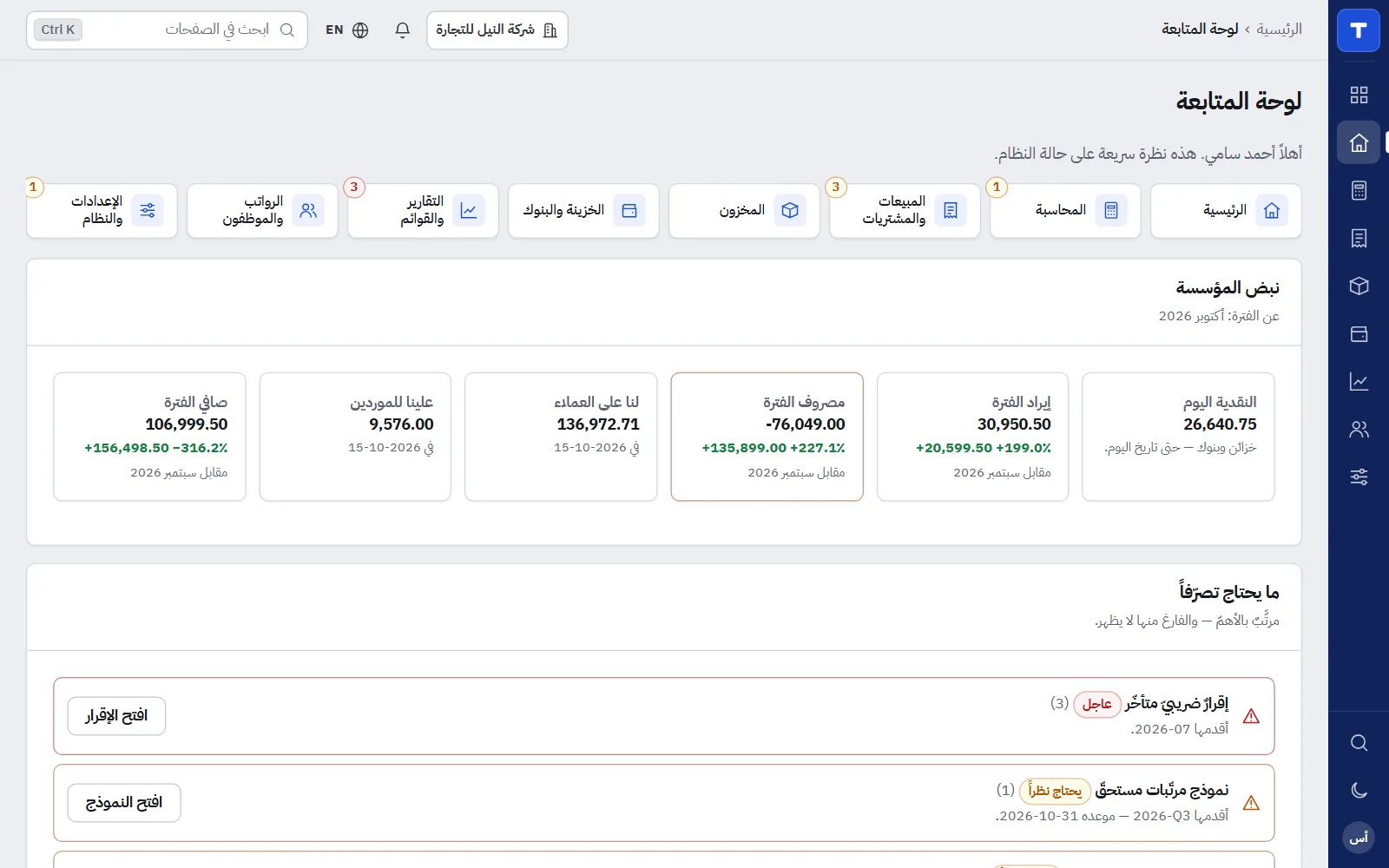Click the افتح النموذج button
This screenshot has width=1389, height=868.
[x=124, y=803]
